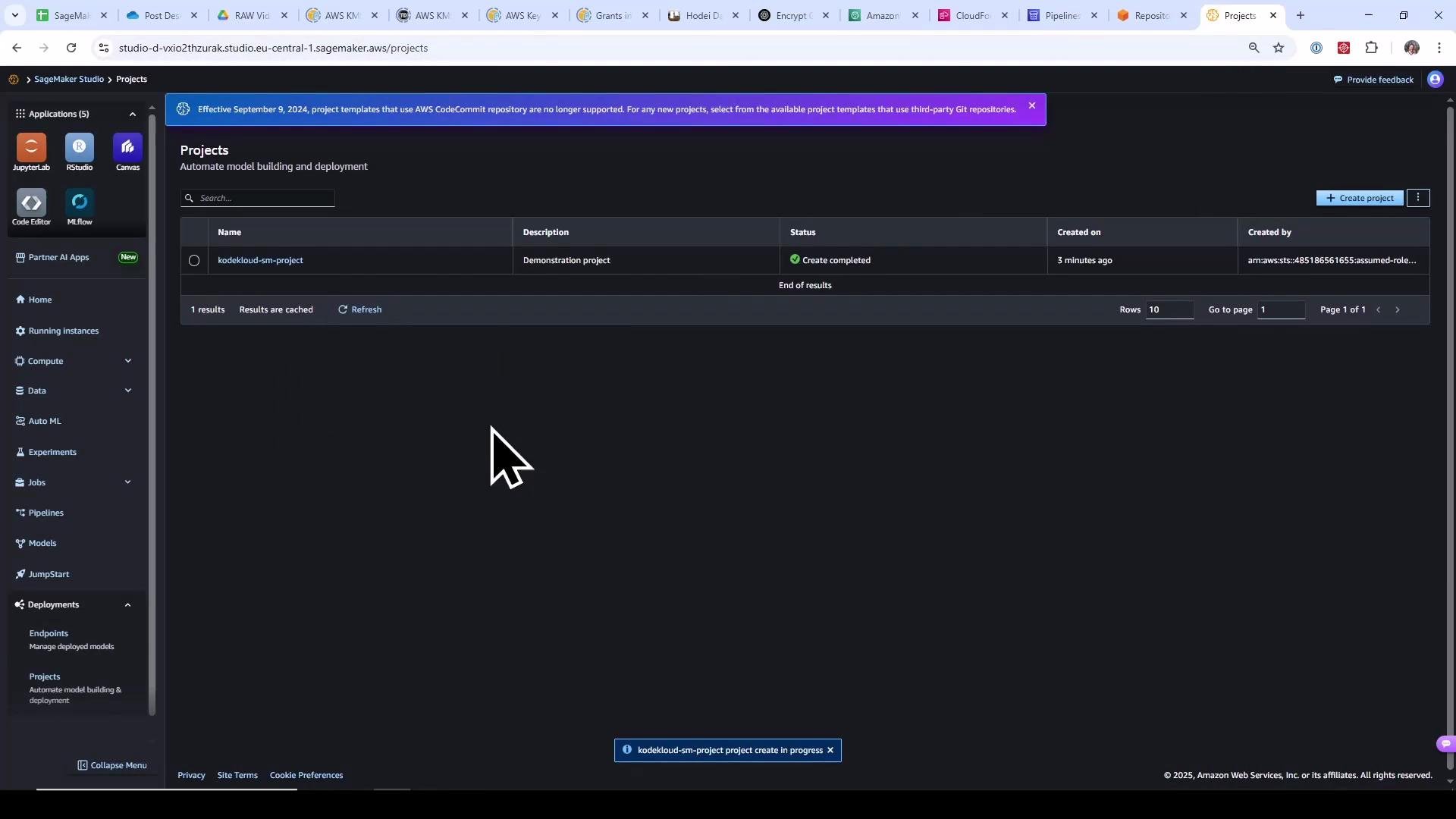Select the kodekloud-sm-project radio button

(194, 260)
